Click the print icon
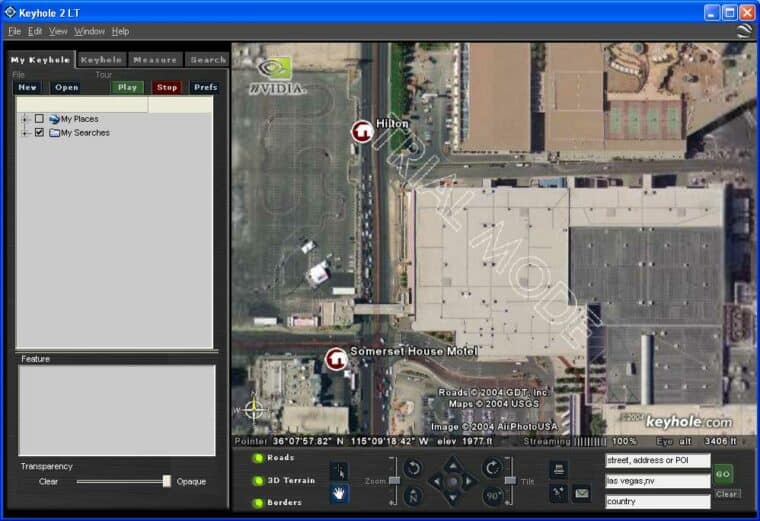 (558, 469)
